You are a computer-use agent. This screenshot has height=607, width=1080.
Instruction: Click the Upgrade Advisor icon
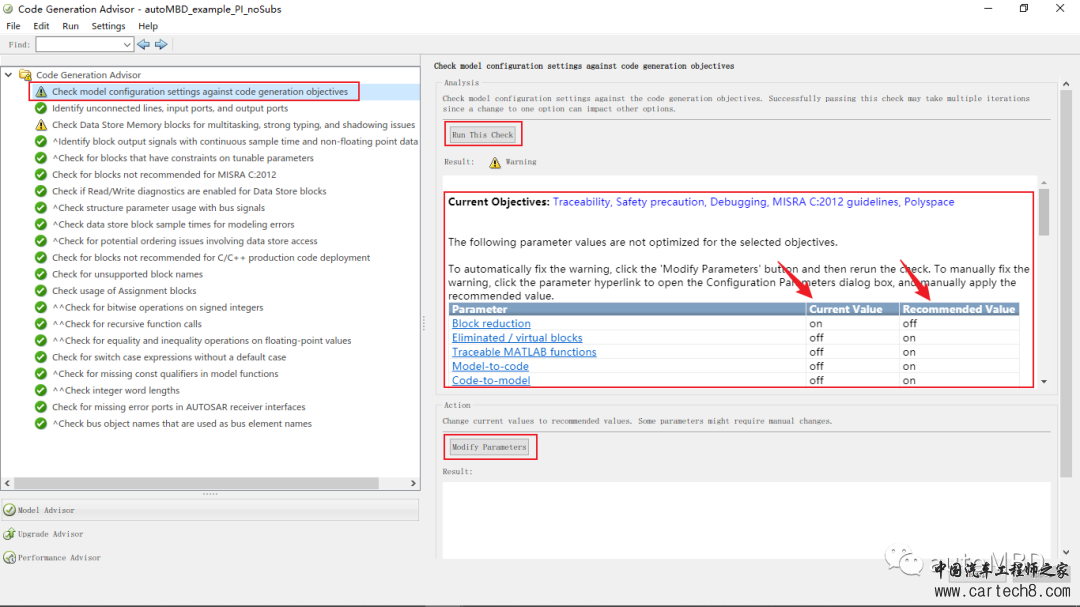click(x=10, y=533)
